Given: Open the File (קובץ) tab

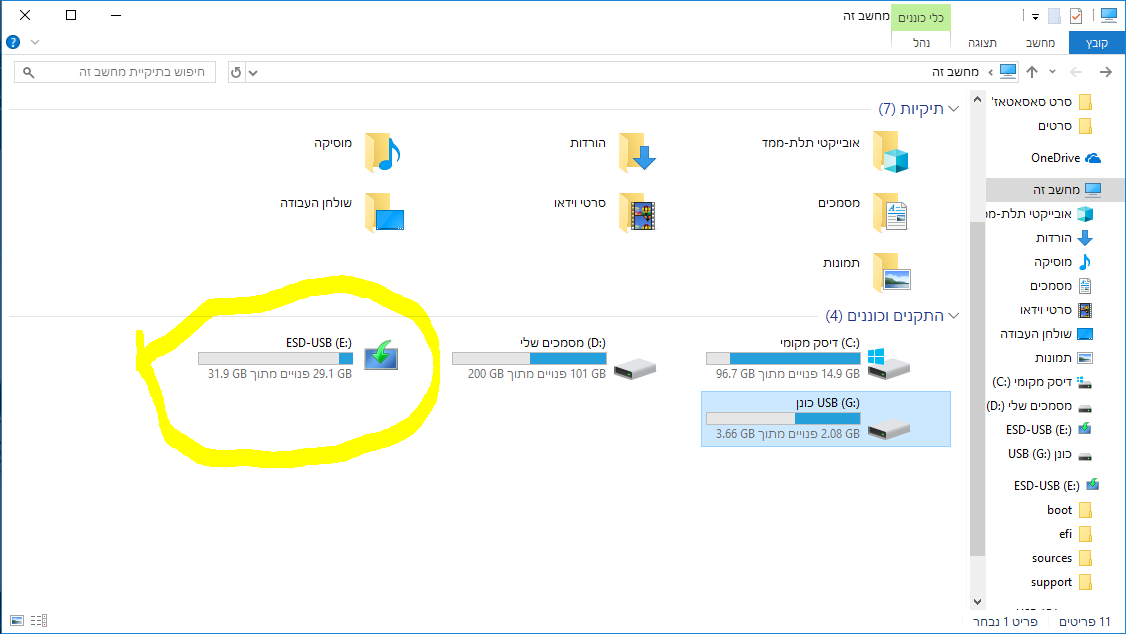Looking at the screenshot, I should (x=1097, y=43).
